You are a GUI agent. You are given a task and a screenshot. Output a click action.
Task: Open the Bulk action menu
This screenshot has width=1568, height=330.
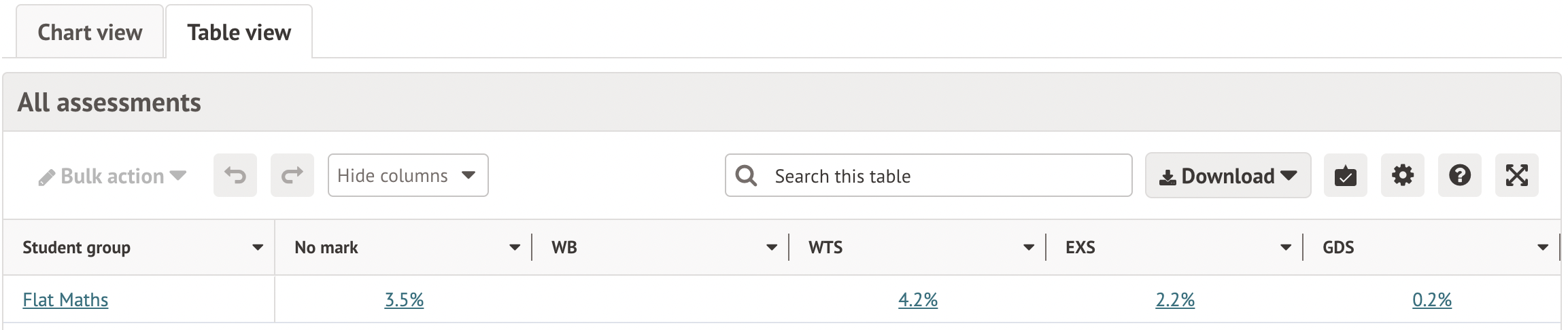click(113, 177)
